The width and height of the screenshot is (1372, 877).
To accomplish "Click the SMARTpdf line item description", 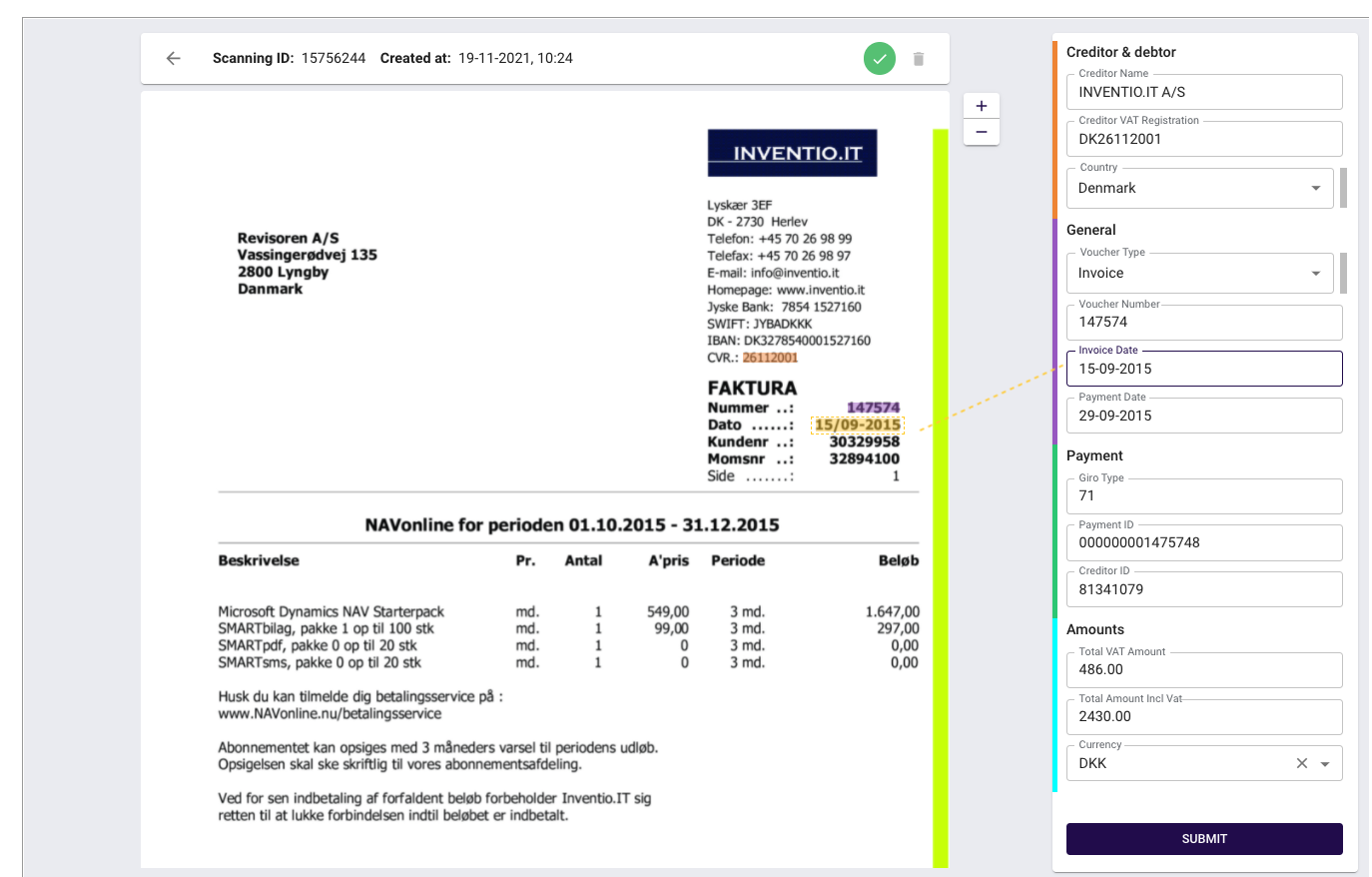I will tap(318, 645).
